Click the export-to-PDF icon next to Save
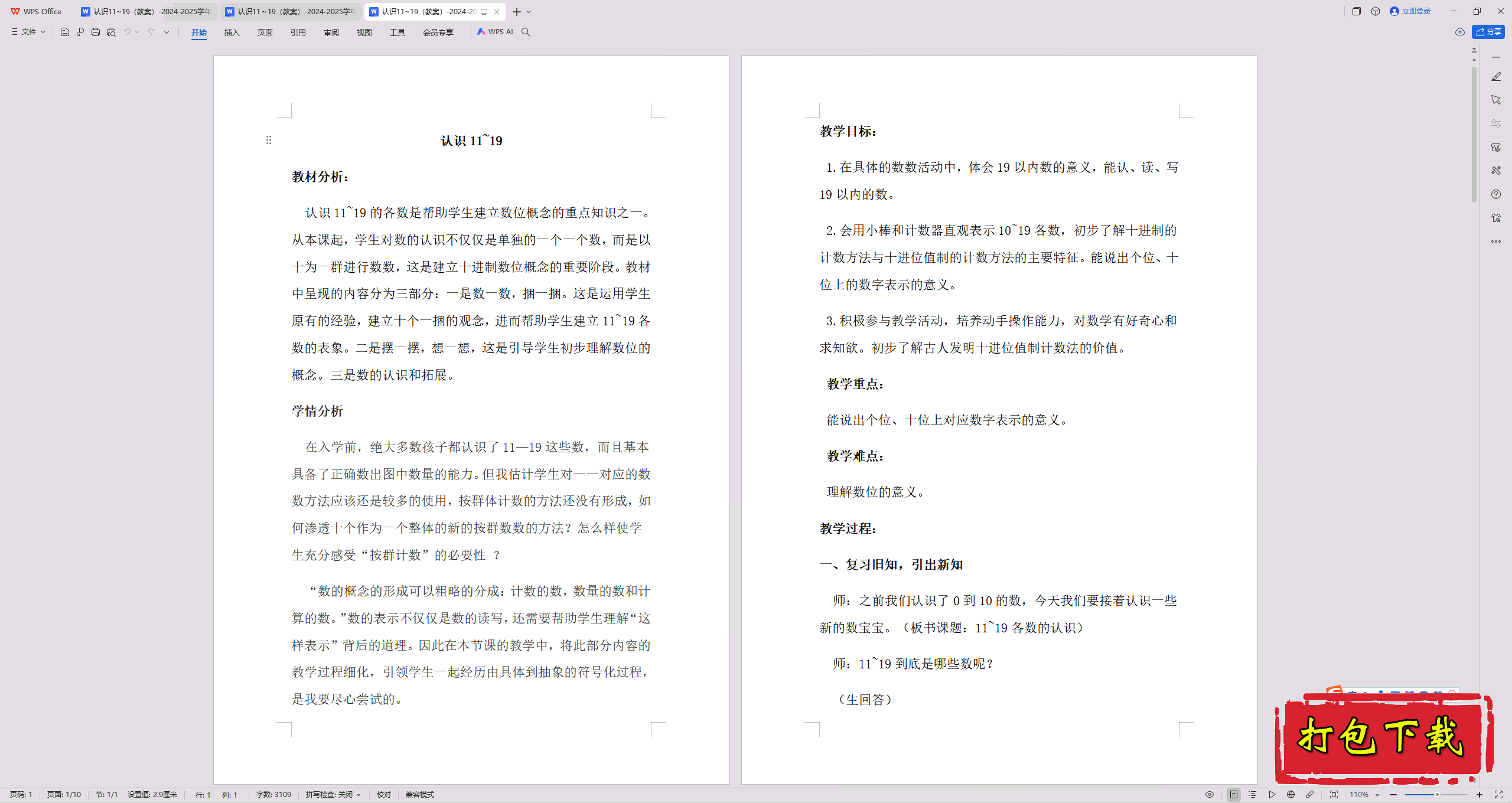The height and width of the screenshot is (803, 1512). [80, 32]
